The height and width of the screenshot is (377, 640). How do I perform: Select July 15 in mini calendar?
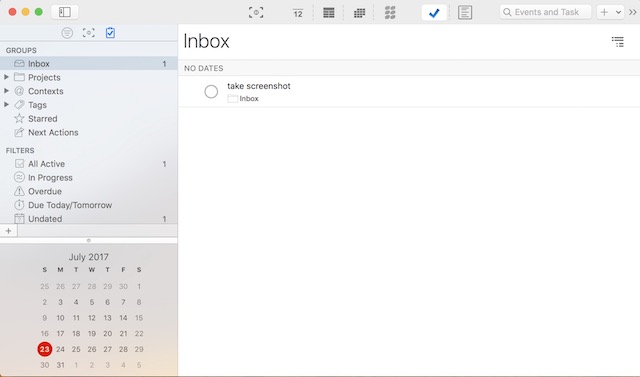(139, 318)
